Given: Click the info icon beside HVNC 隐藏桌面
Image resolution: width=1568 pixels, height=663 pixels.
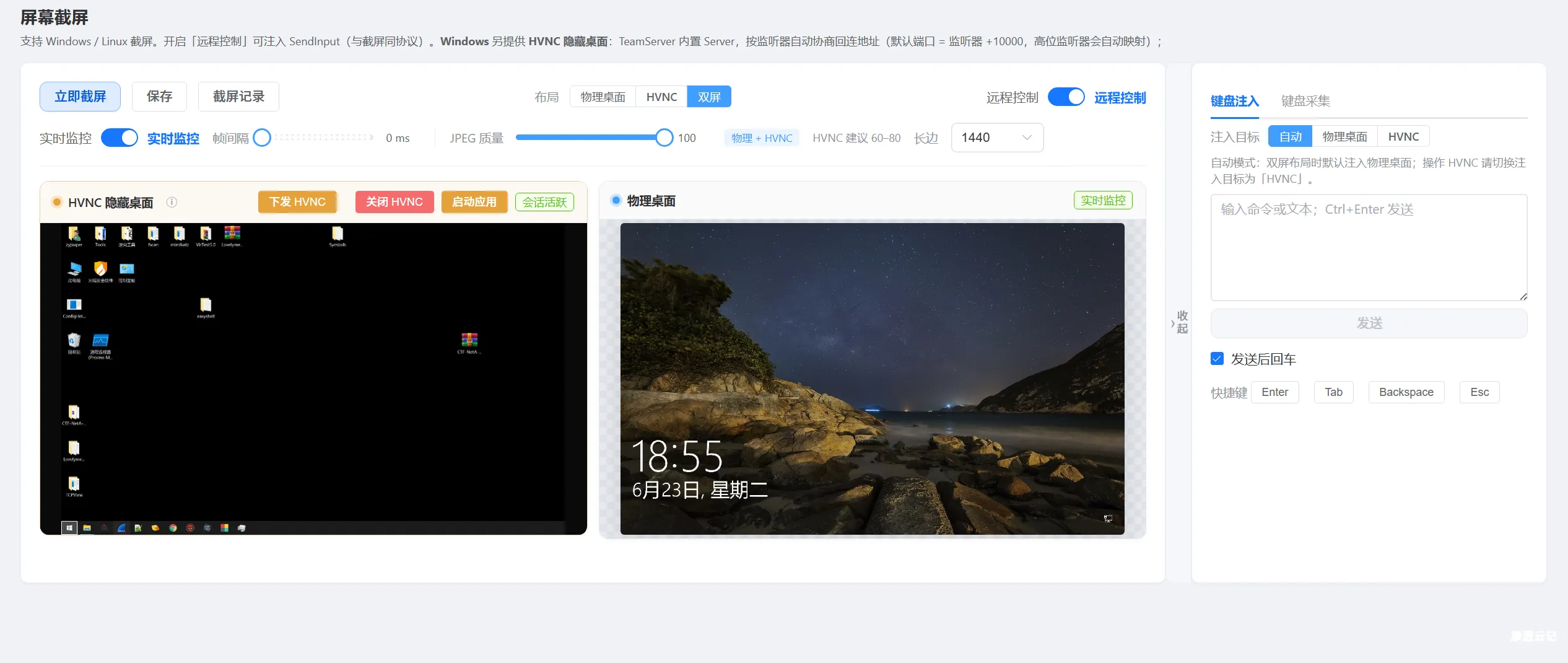Looking at the screenshot, I should [172, 202].
